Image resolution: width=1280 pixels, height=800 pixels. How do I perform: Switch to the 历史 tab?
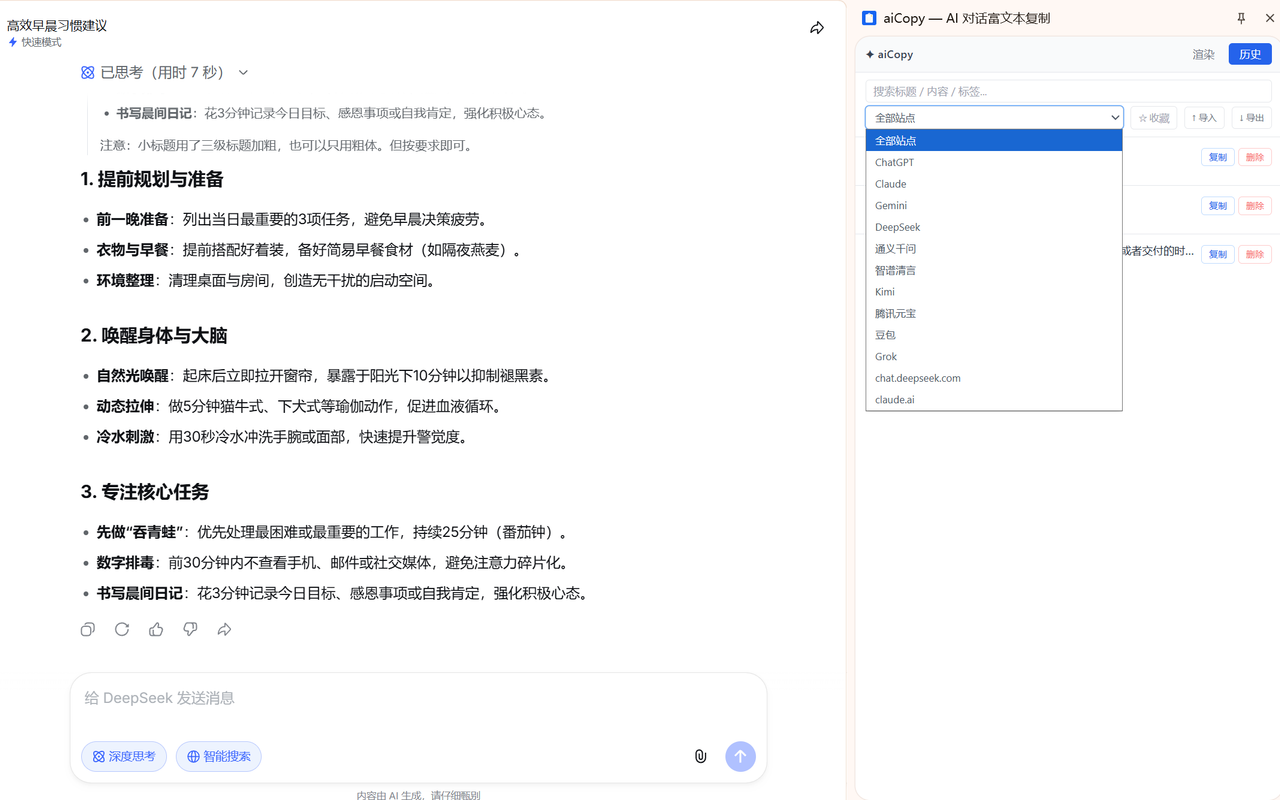tap(1249, 54)
